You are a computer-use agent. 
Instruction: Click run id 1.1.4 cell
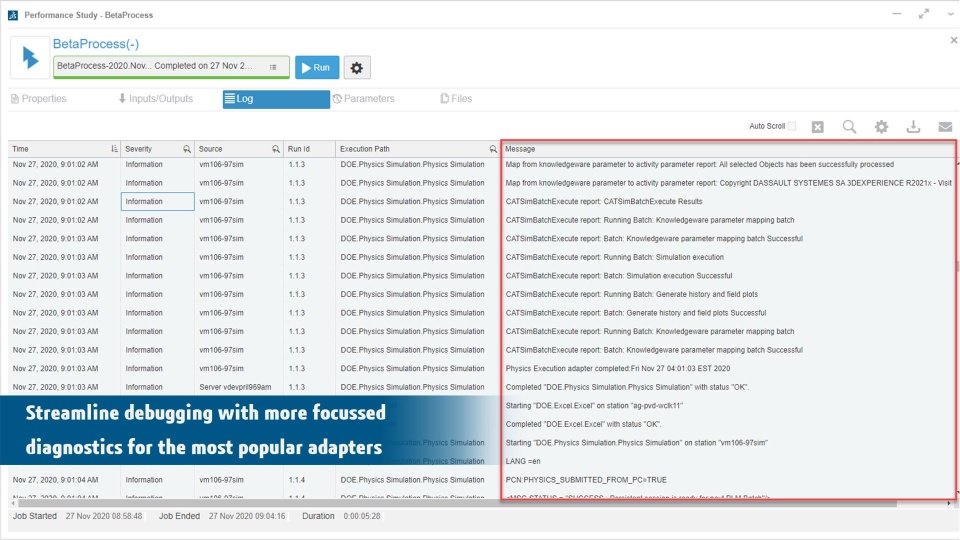tap(297, 480)
